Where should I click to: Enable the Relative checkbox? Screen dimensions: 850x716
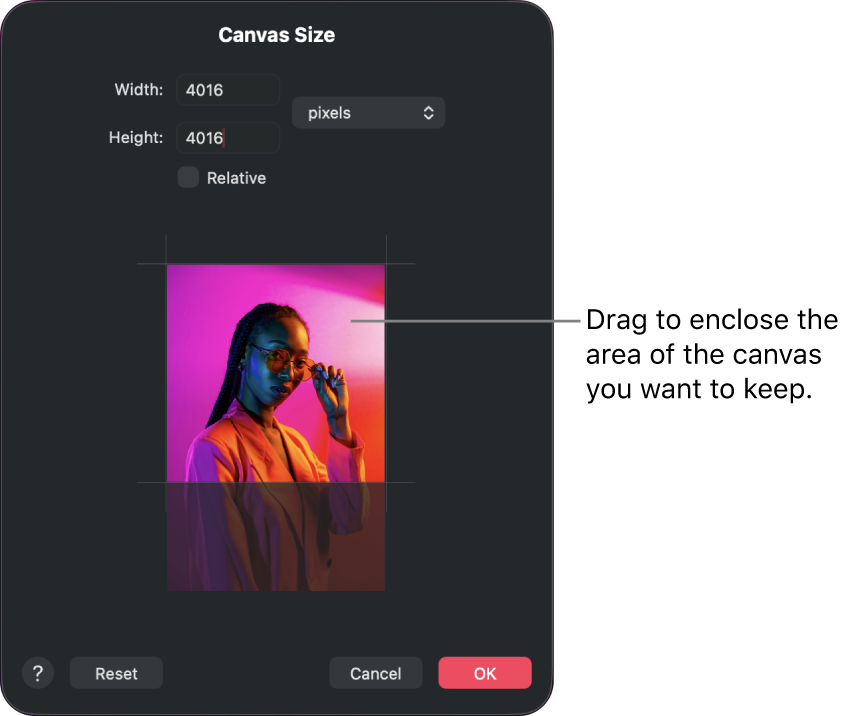click(x=187, y=177)
